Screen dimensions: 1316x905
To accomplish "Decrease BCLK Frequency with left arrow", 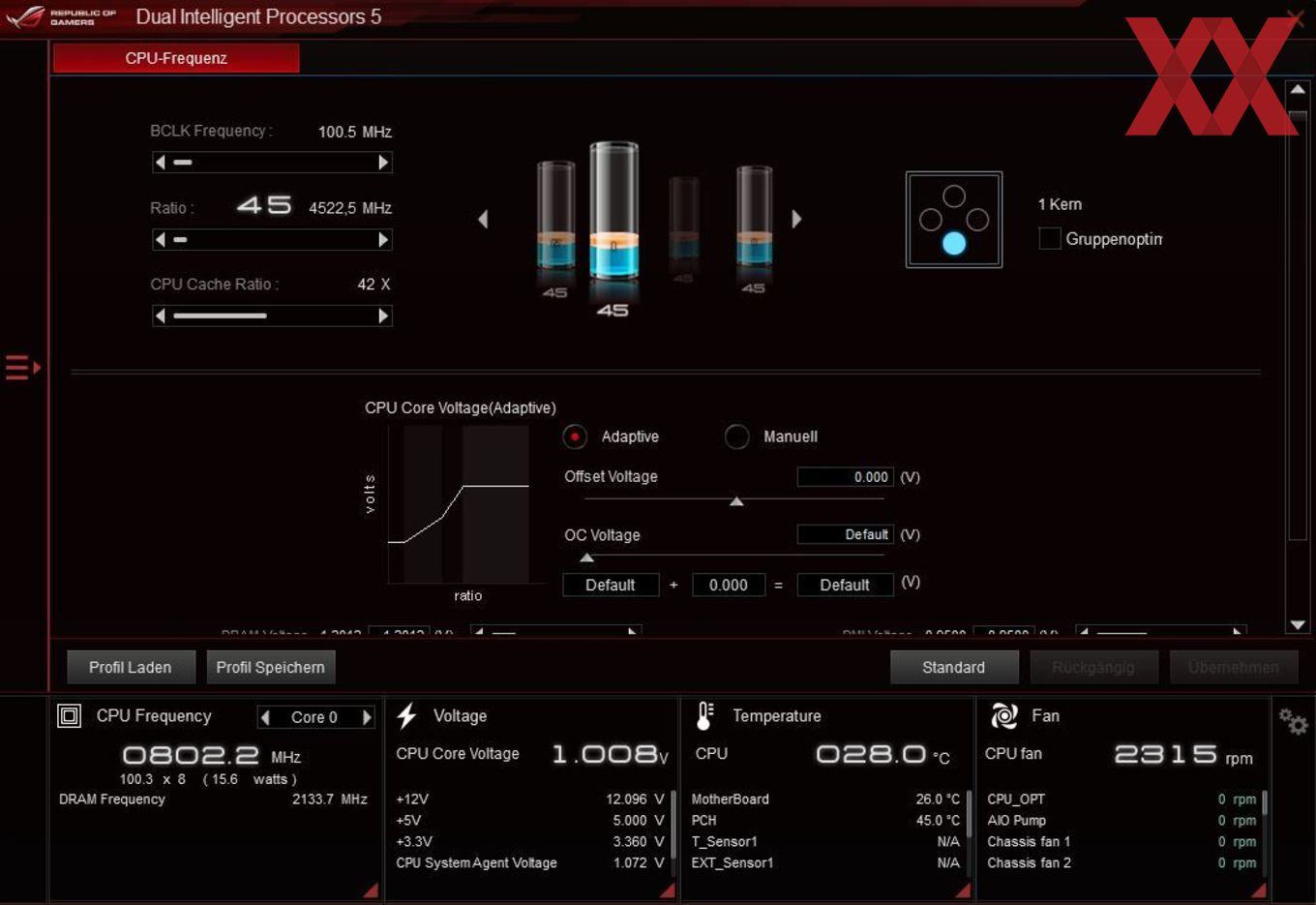I will [x=160, y=163].
